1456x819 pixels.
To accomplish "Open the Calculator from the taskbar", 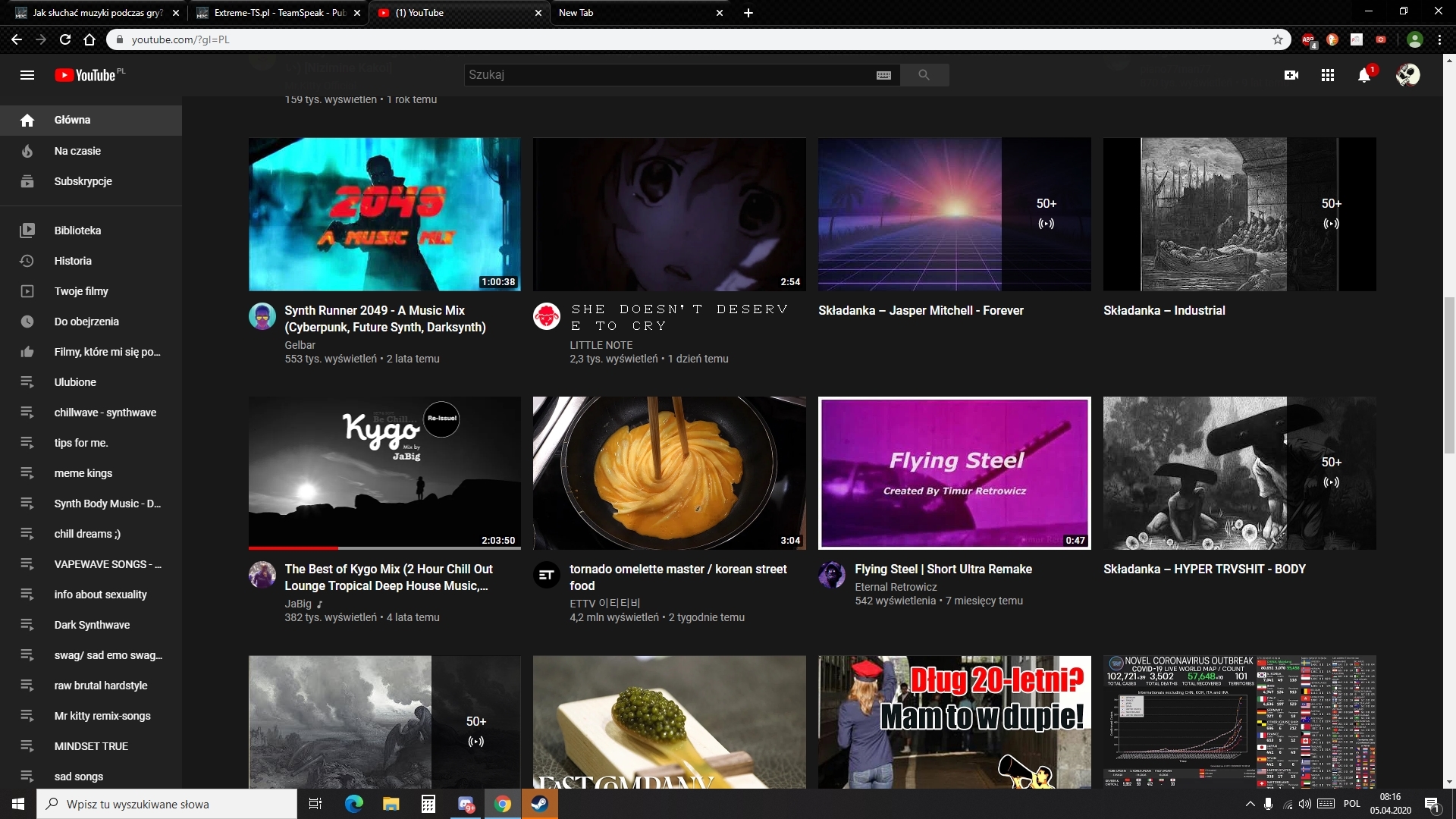I will (428, 804).
